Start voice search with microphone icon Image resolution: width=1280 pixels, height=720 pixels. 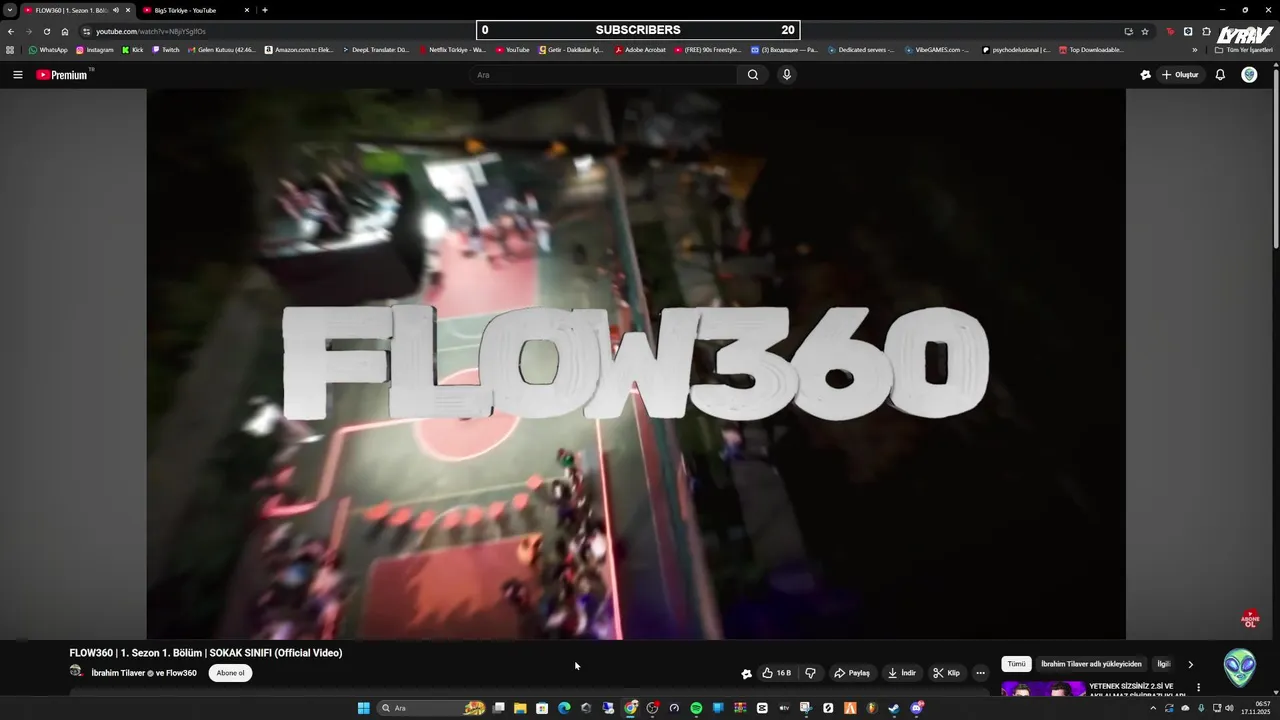[x=787, y=75]
